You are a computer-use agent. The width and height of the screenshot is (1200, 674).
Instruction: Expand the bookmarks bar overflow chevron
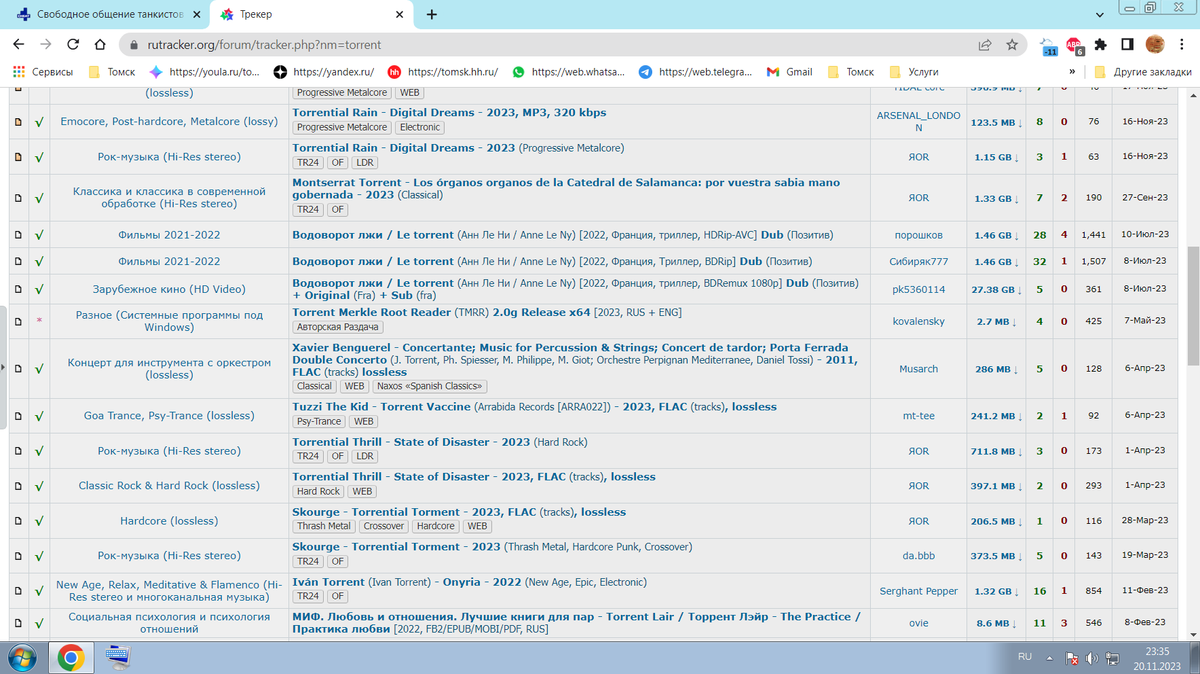click(x=1072, y=72)
